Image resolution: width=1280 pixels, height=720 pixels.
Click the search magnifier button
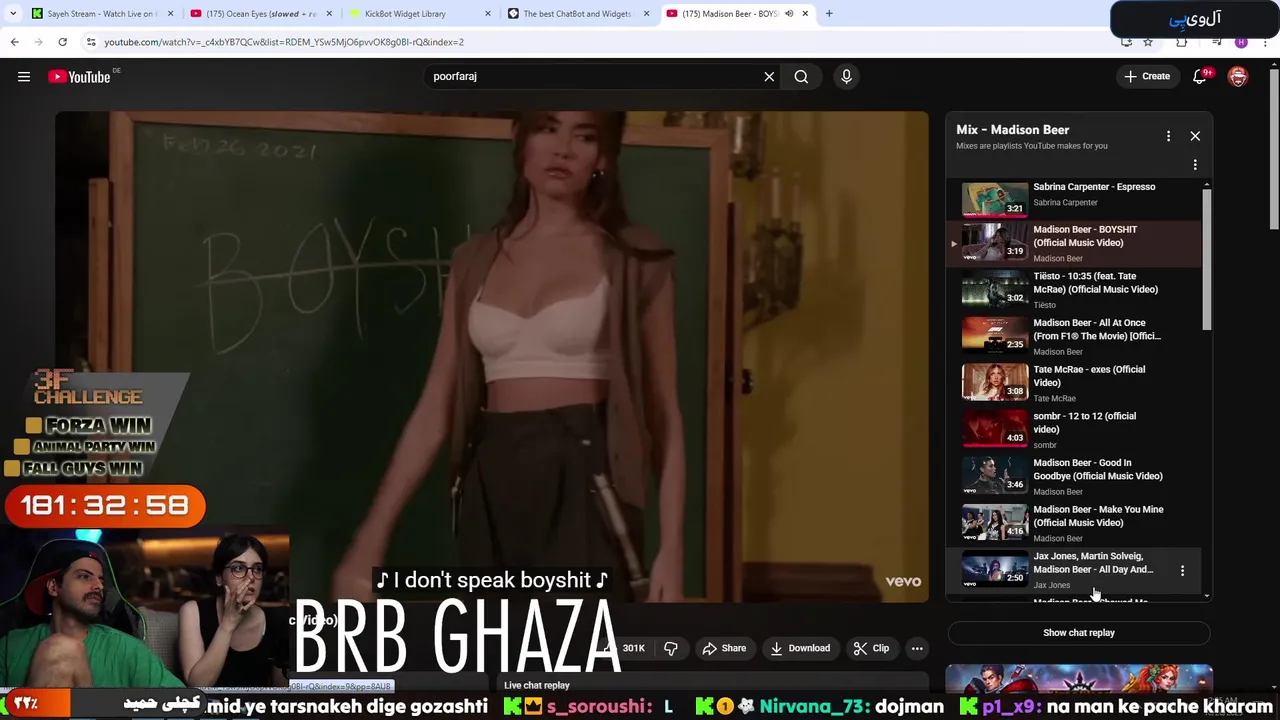coord(801,77)
